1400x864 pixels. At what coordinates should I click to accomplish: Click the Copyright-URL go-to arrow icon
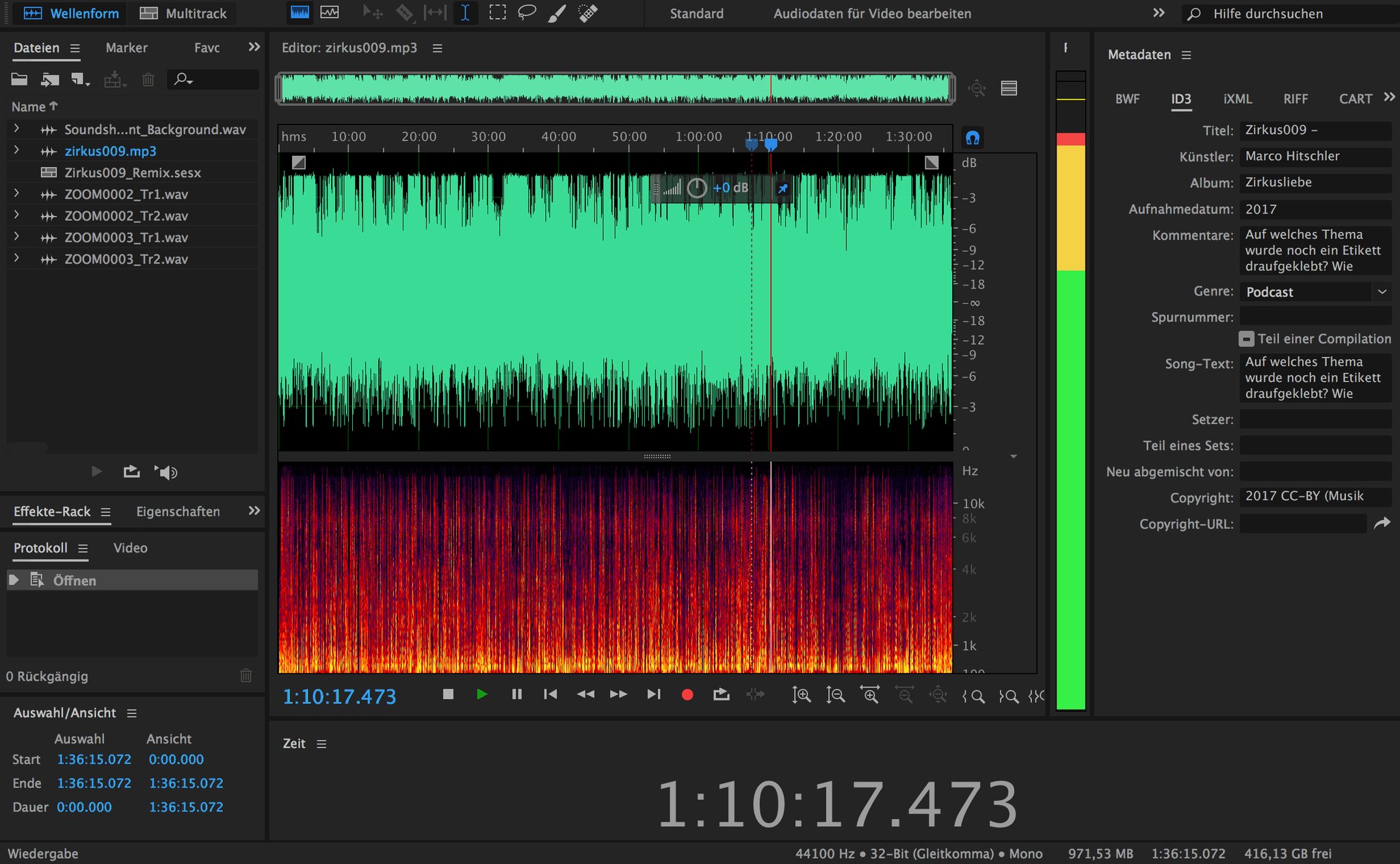click(1382, 523)
